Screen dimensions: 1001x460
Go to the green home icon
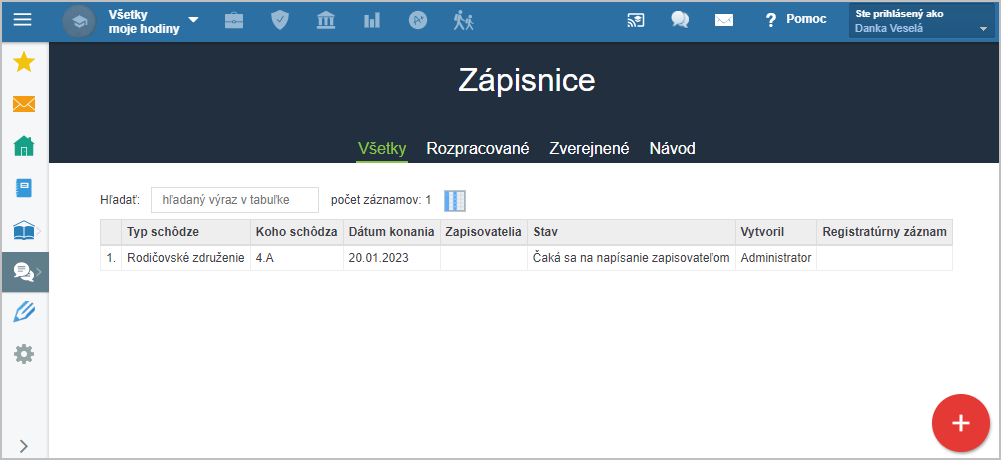tap(24, 146)
